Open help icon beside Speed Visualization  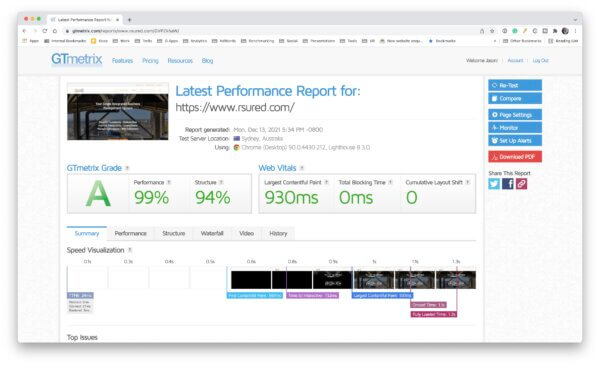pos(130,250)
